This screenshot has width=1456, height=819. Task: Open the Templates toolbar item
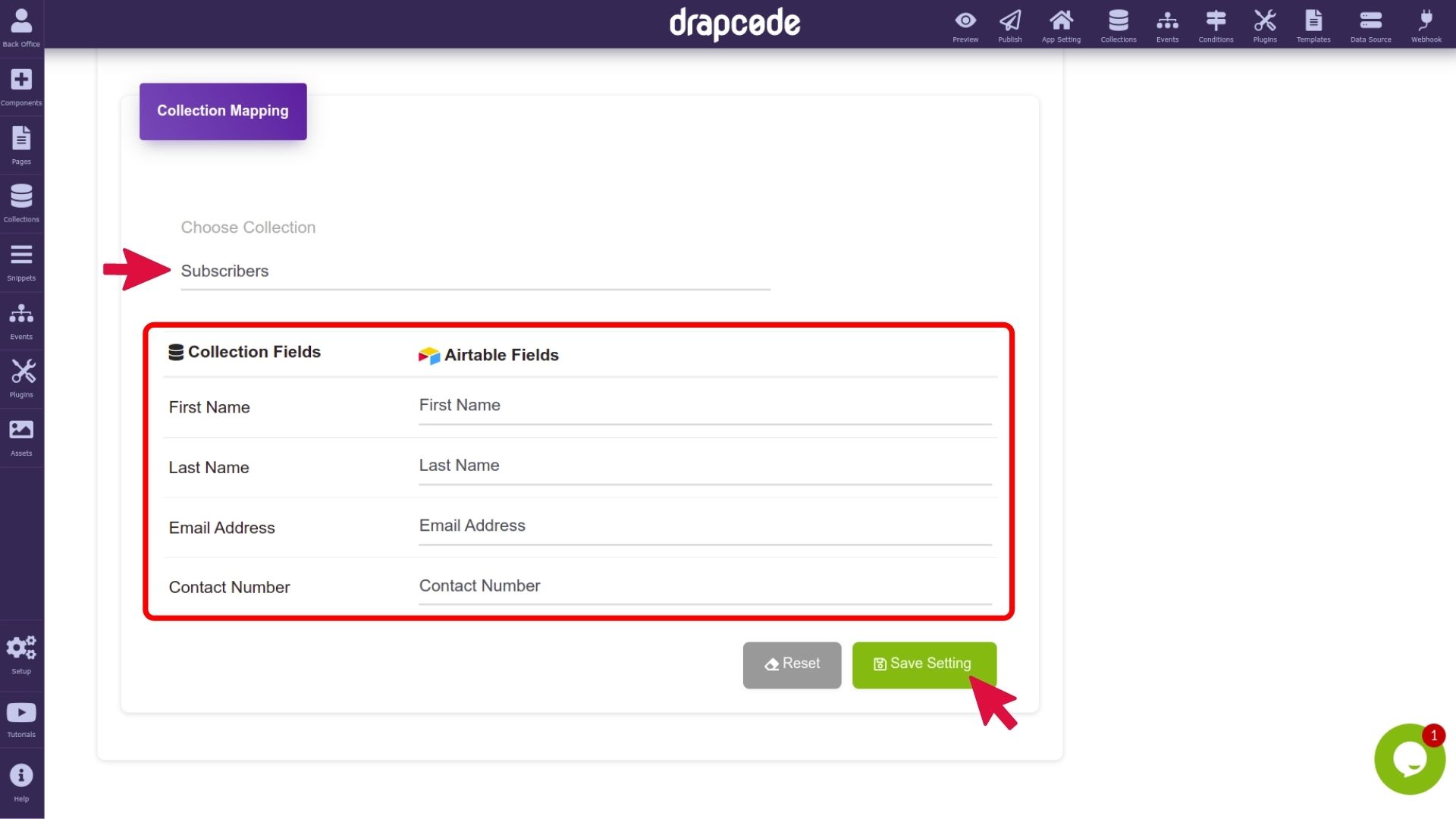pos(1313,26)
